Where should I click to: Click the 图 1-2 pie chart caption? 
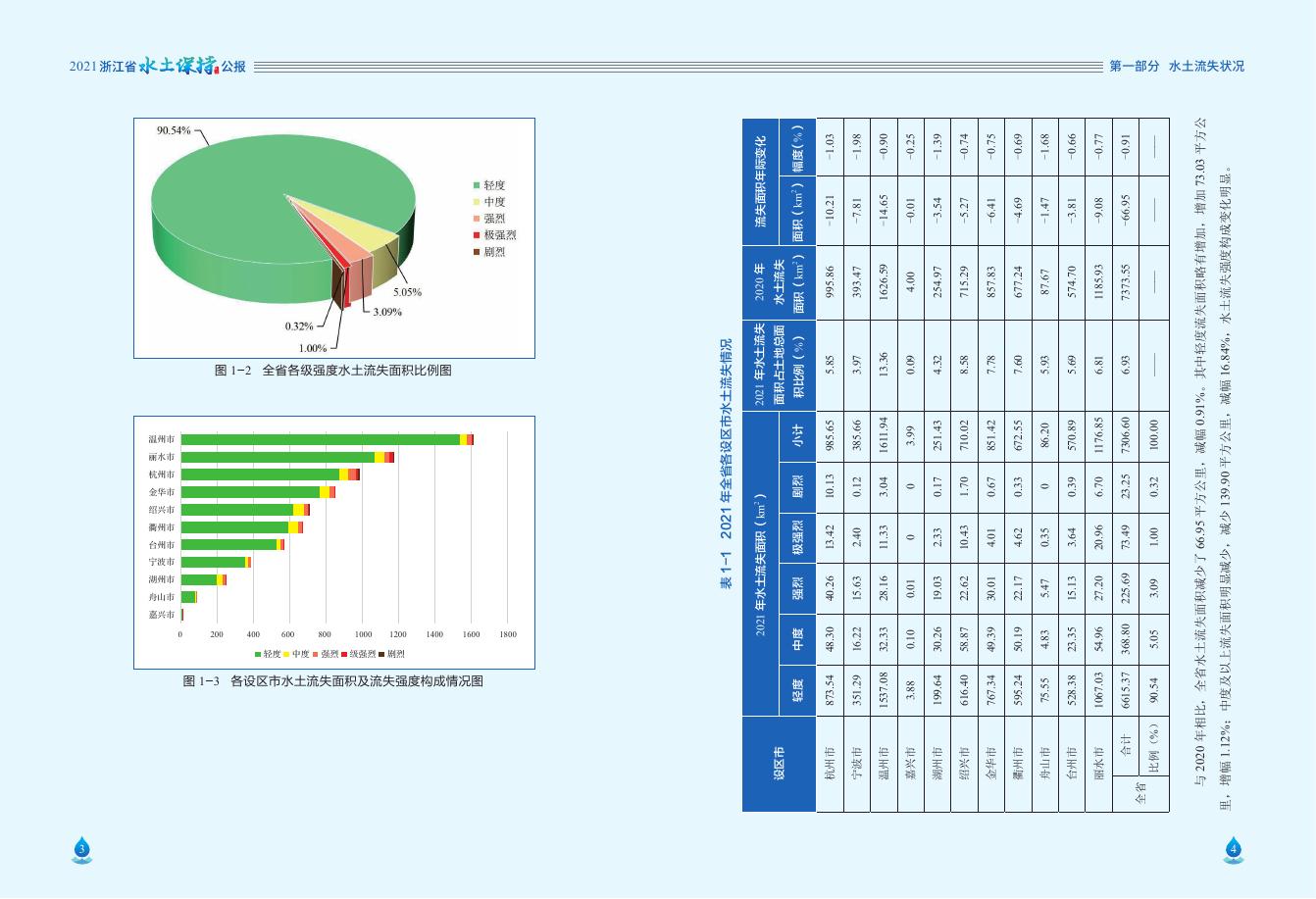click(x=333, y=371)
